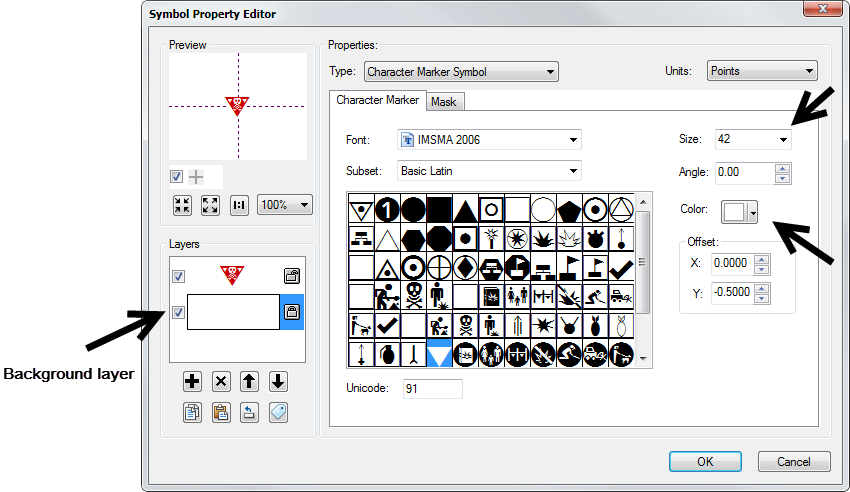Click the 1:1 actual size preview button

tap(239, 205)
